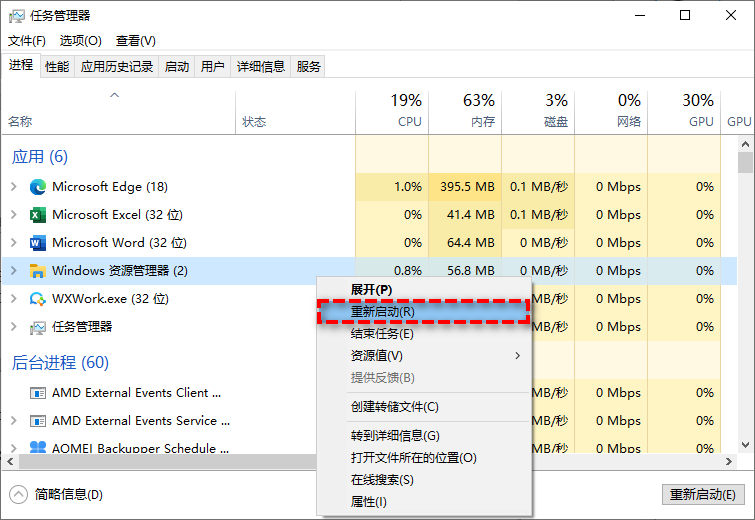
Task: Switch to the 性能 tab
Action: coord(57,66)
